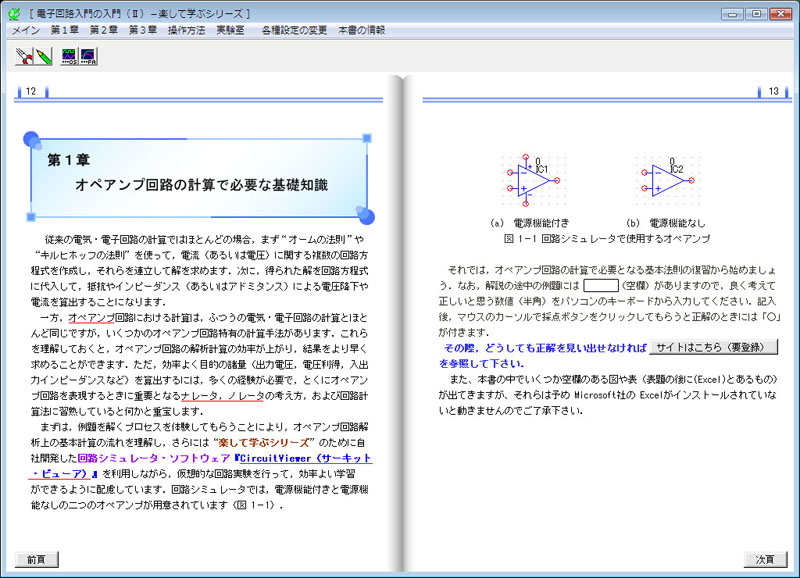Go to previous page with 前頁 button

pos(37,559)
